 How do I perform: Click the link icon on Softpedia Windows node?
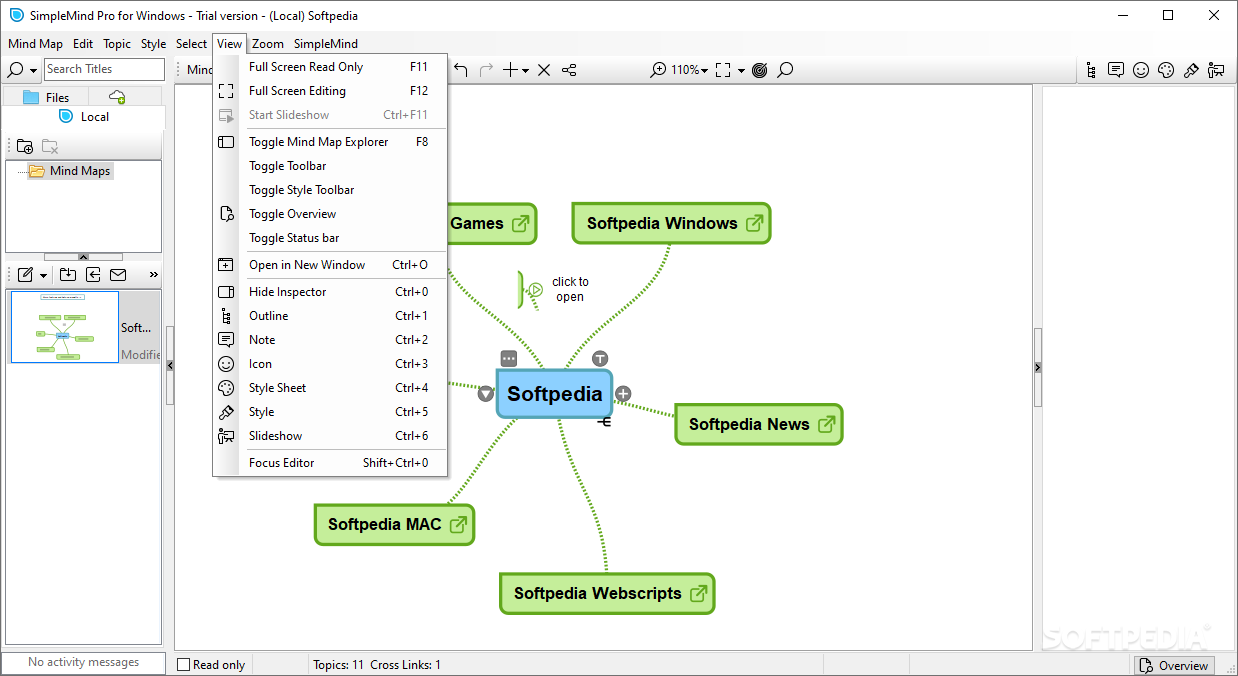click(755, 224)
